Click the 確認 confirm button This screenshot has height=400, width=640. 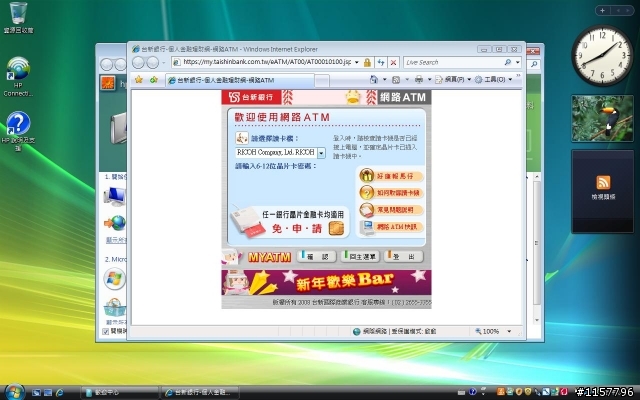(316, 256)
